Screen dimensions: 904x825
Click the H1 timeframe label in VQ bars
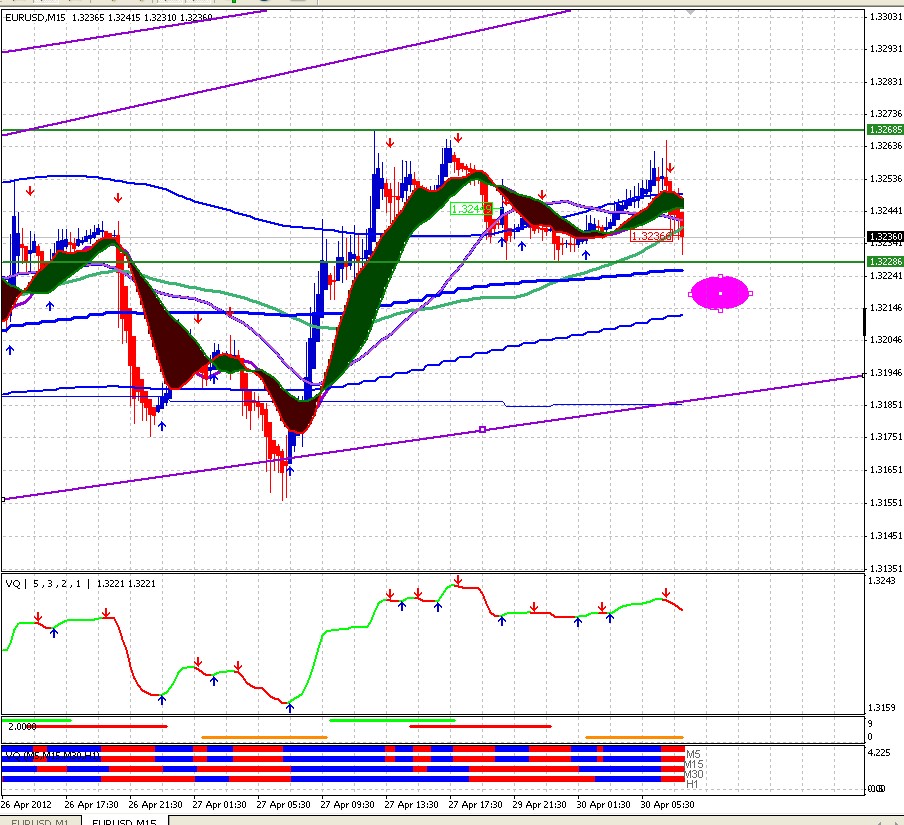click(692, 785)
